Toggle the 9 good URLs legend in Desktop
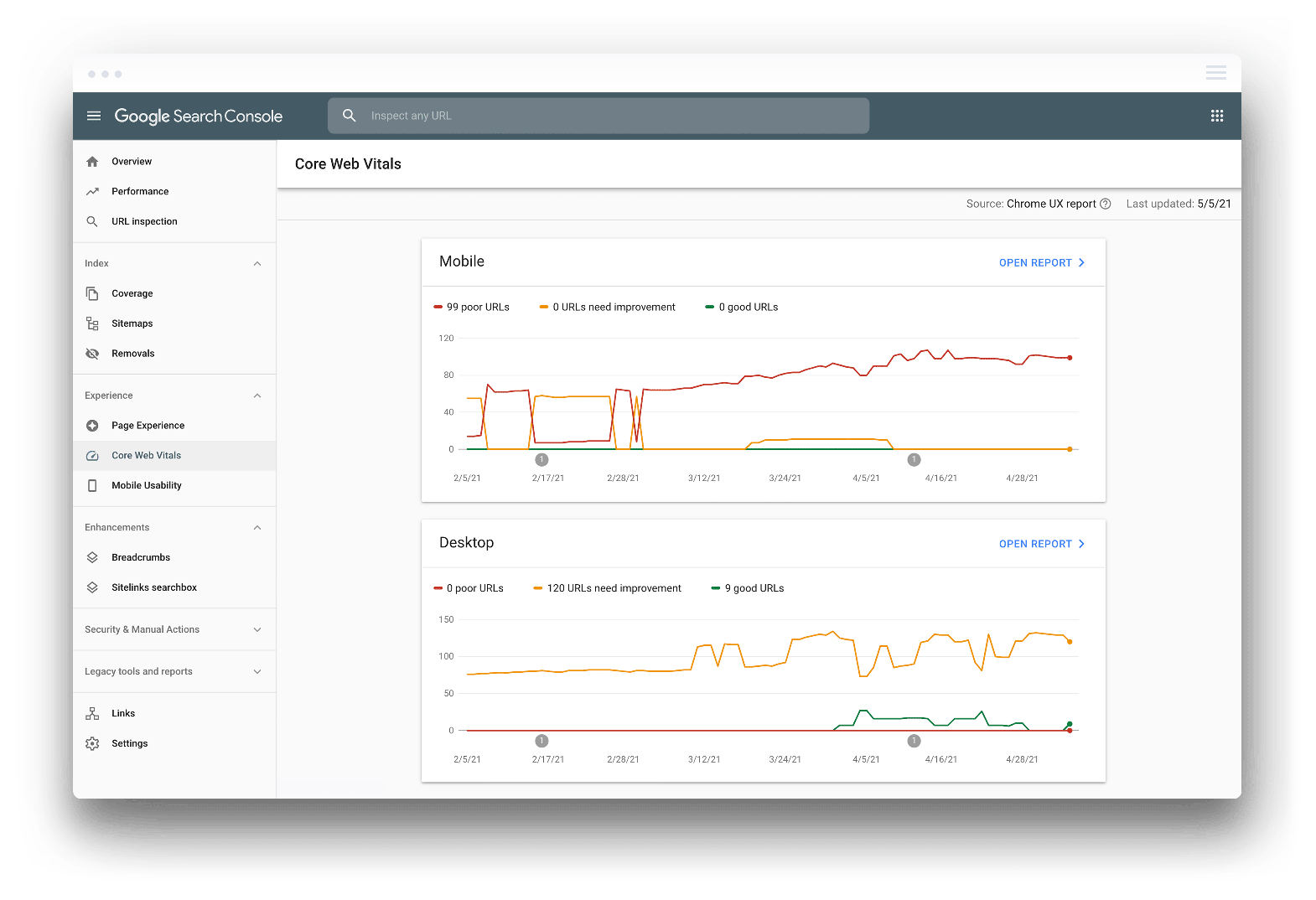 click(748, 588)
